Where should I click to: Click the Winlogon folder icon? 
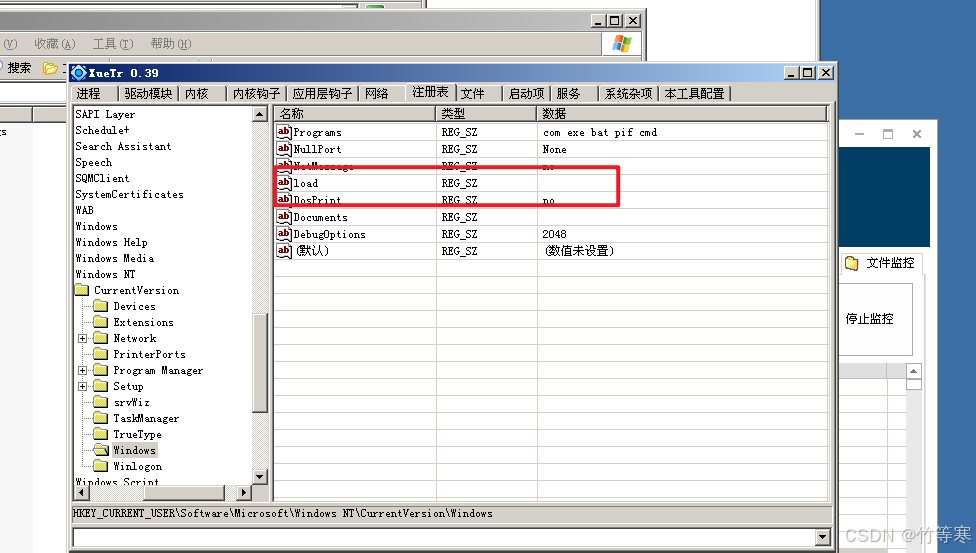coord(100,466)
